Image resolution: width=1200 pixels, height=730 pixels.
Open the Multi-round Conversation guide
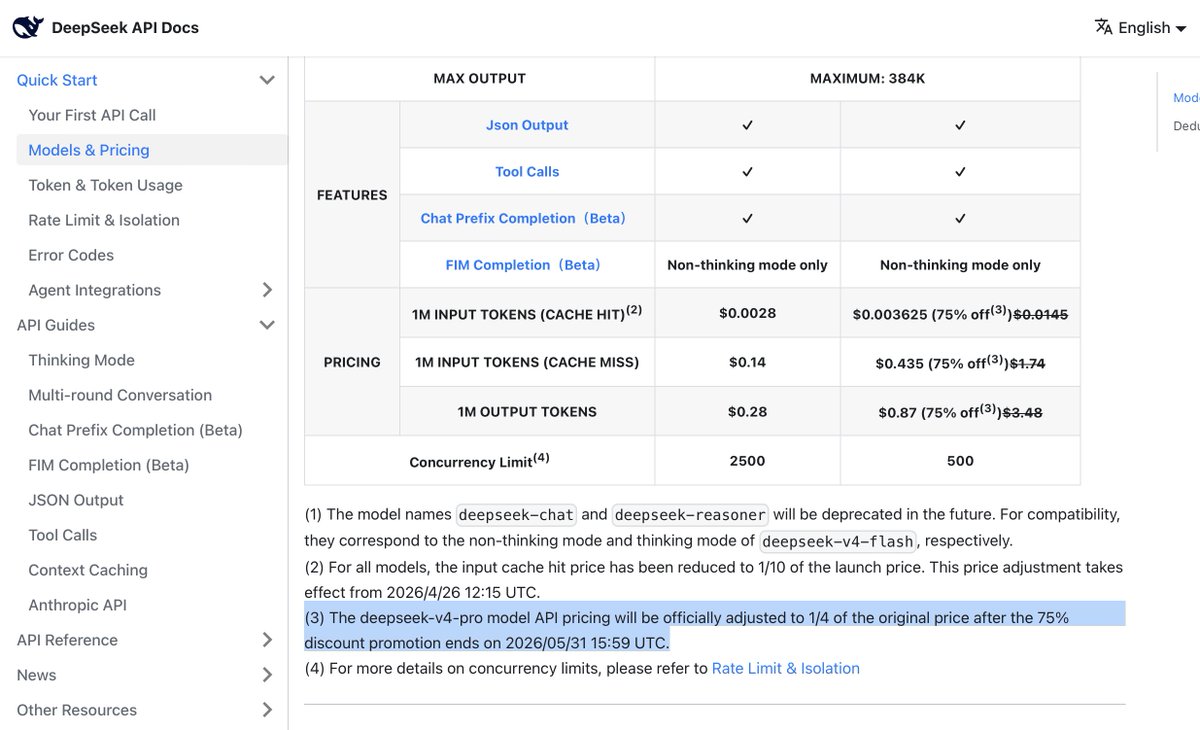pos(120,395)
